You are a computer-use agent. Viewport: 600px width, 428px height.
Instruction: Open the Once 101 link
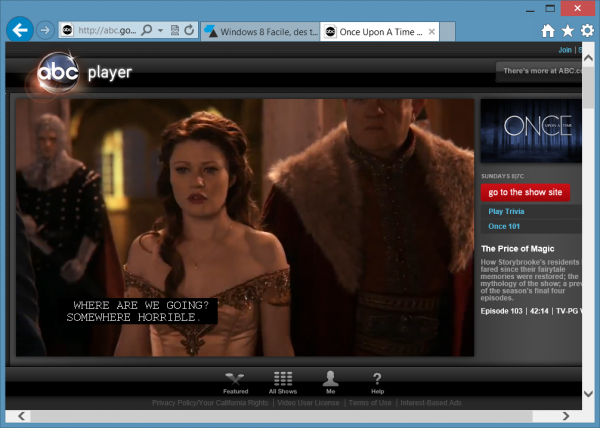pyautogui.click(x=504, y=226)
